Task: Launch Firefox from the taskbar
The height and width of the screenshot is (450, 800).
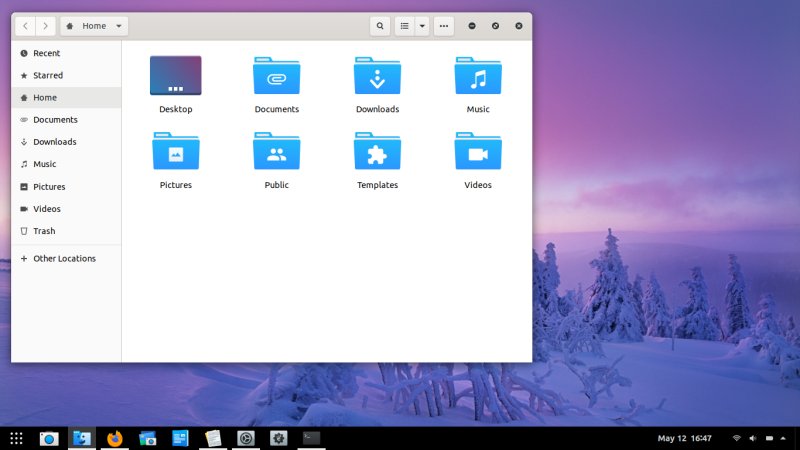Action: (115, 438)
